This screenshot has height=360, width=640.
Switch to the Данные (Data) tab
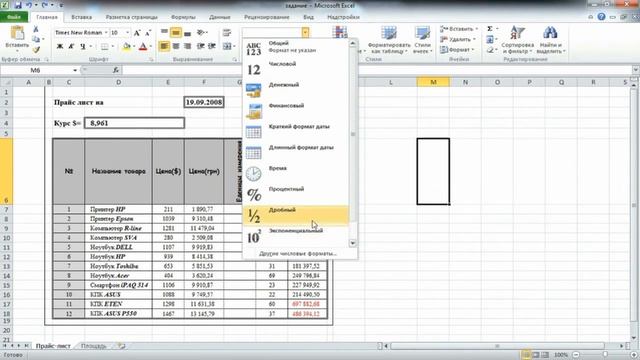220,17
